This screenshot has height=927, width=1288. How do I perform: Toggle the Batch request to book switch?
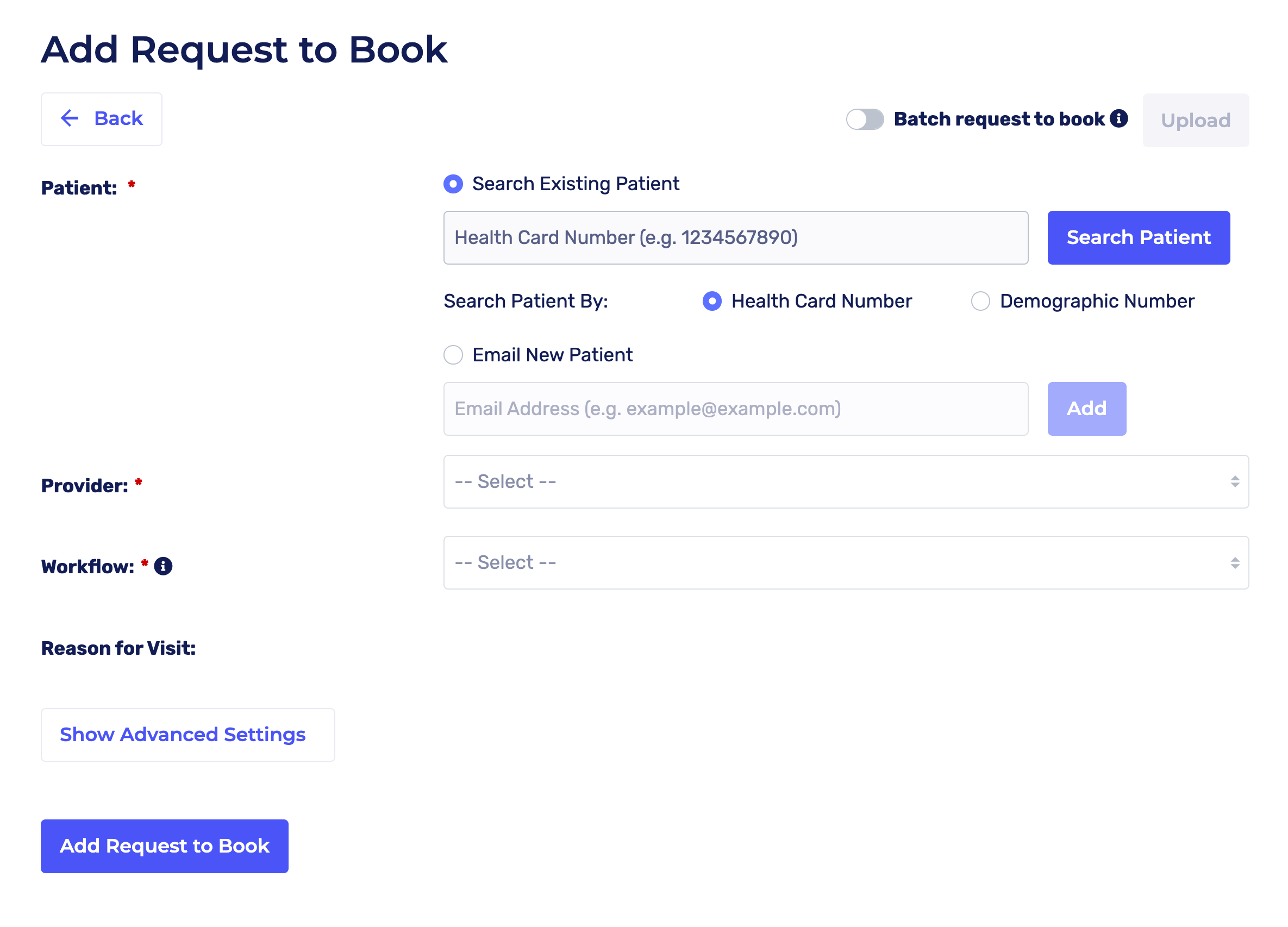coord(864,119)
